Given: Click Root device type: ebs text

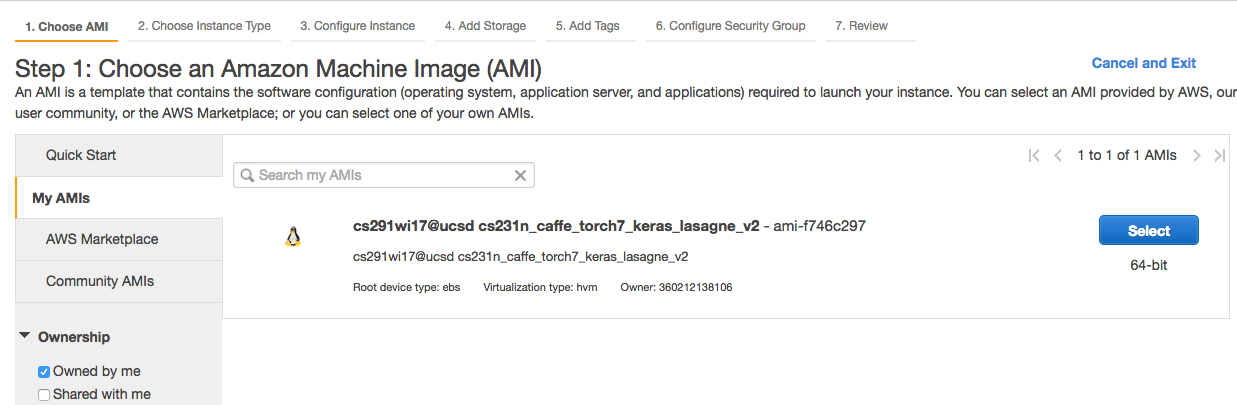Looking at the screenshot, I should [x=406, y=287].
